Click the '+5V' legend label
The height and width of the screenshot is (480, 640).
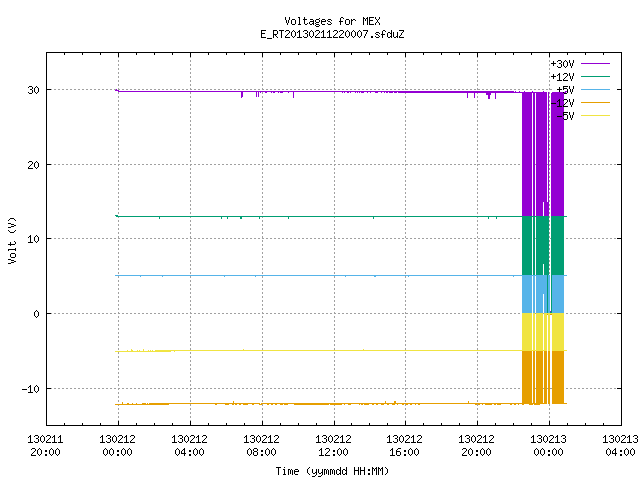pos(565,90)
